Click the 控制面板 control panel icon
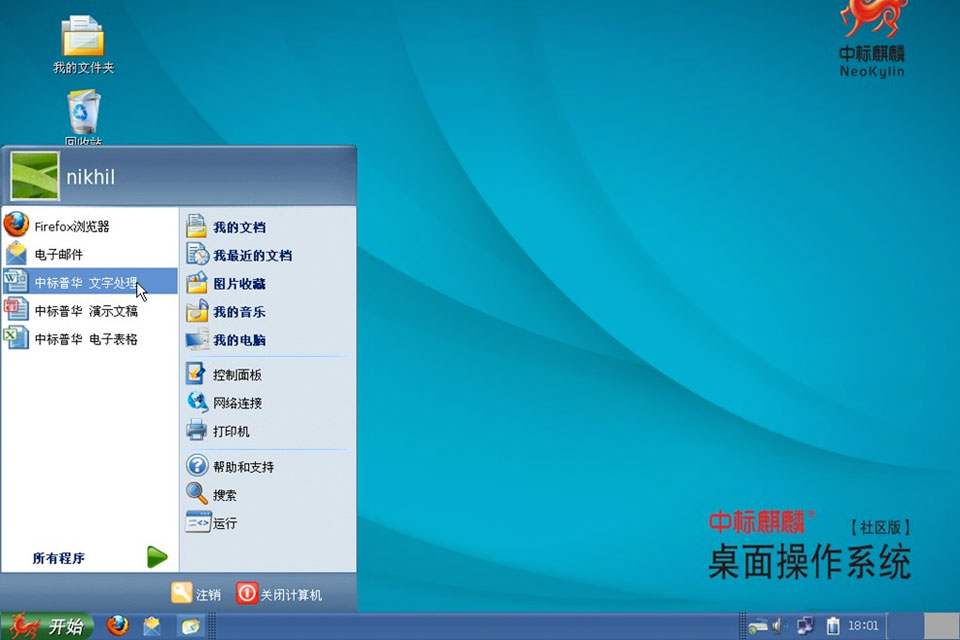 pos(197,374)
